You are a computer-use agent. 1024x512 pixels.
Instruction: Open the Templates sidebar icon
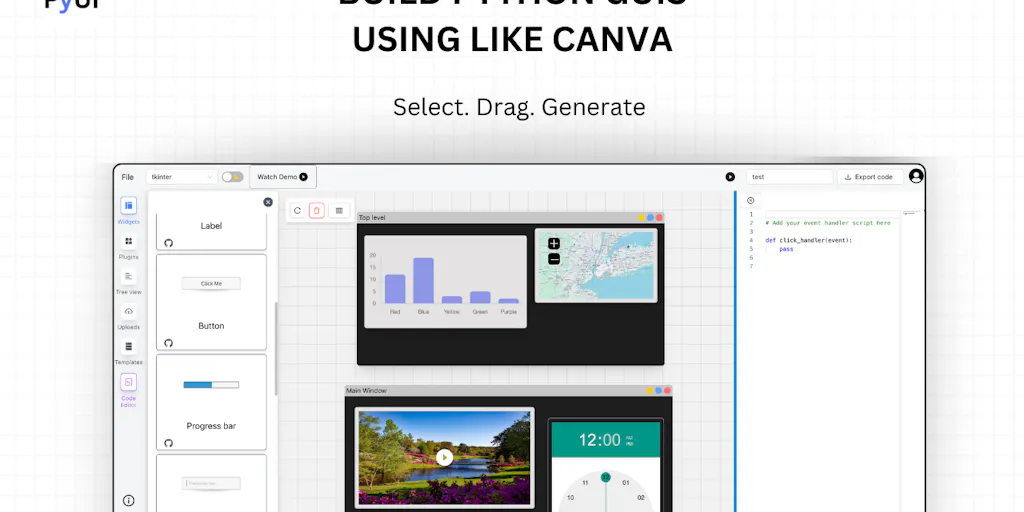(x=129, y=347)
